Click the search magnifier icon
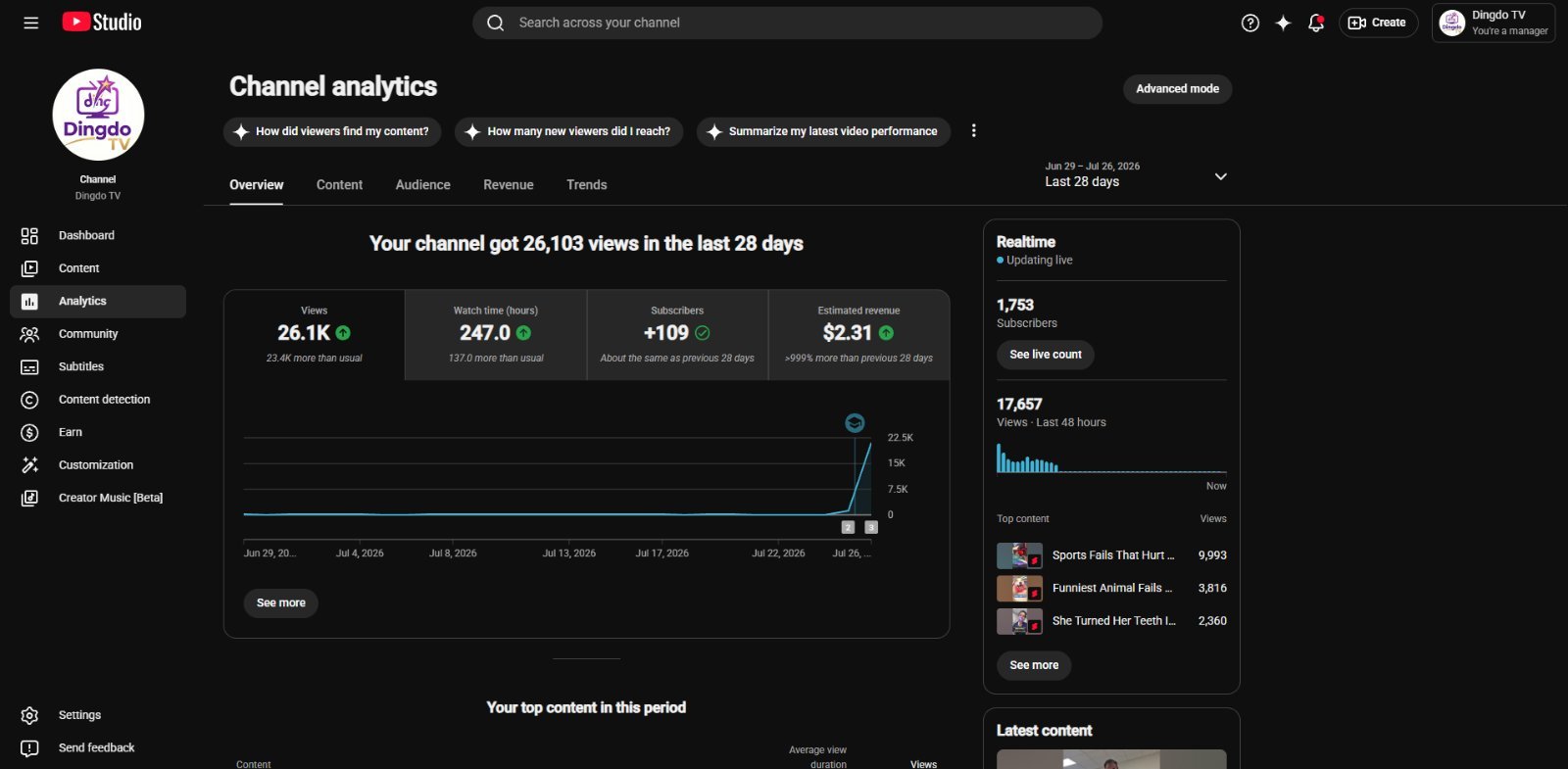 pos(496,23)
